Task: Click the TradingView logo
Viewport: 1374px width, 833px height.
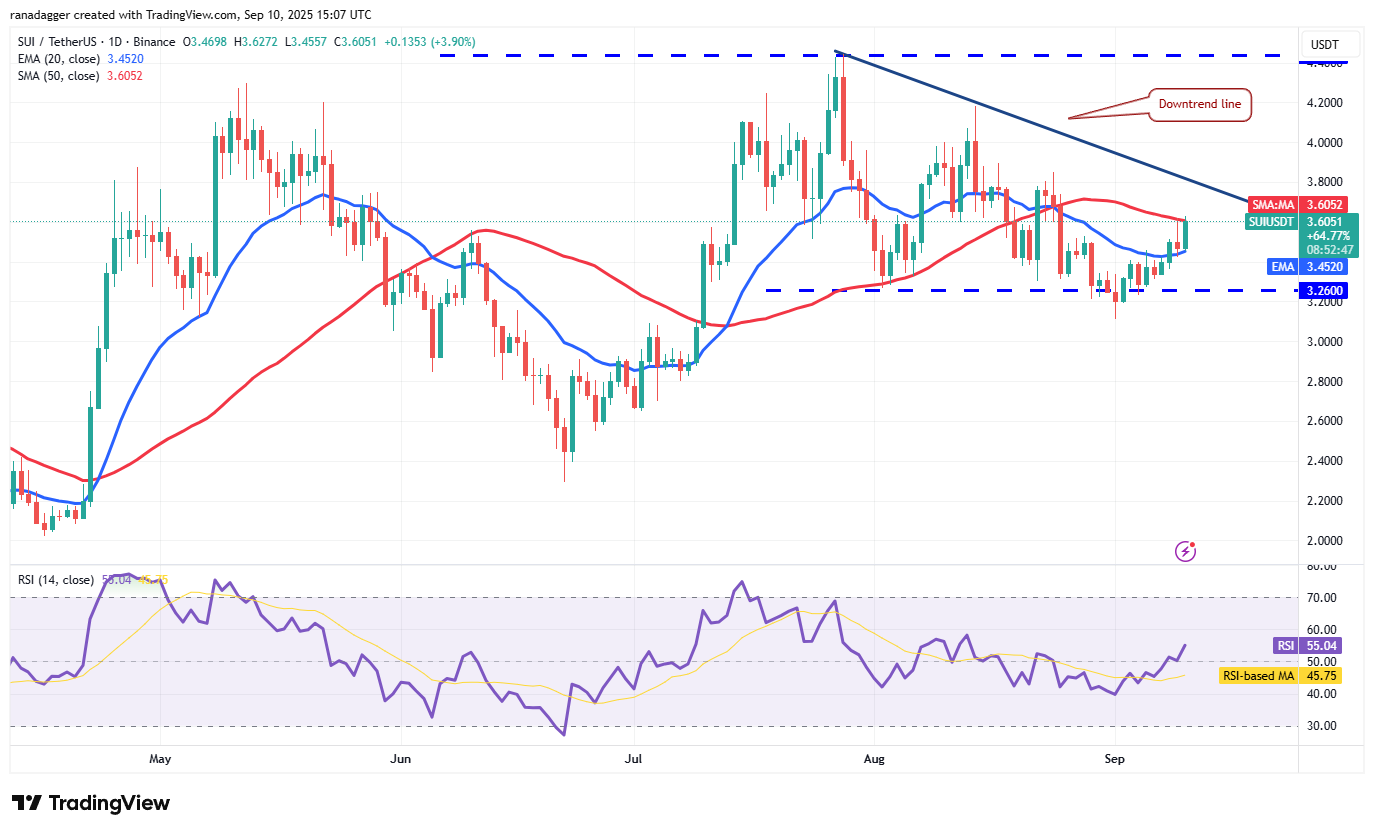Action: (90, 803)
